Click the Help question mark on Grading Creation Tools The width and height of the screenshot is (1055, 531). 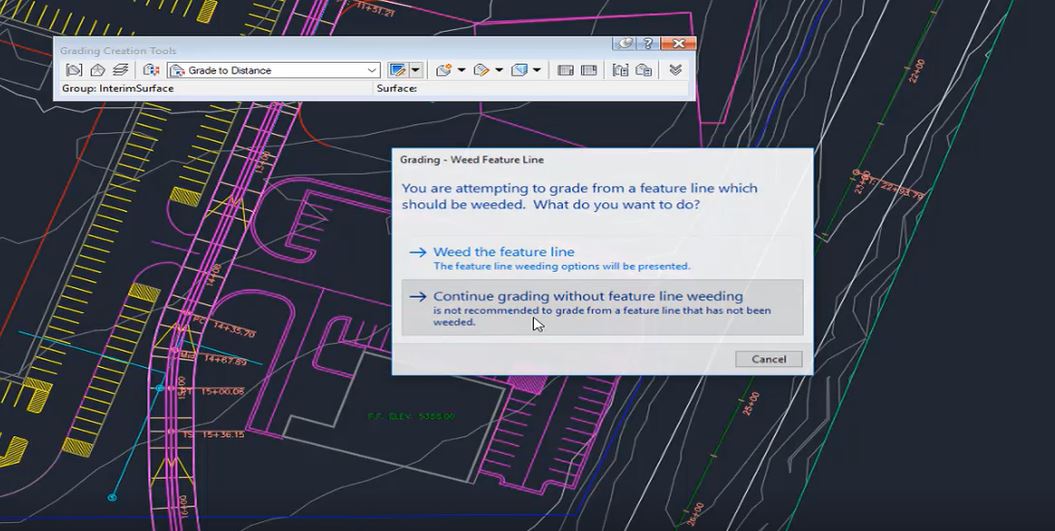point(648,44)
